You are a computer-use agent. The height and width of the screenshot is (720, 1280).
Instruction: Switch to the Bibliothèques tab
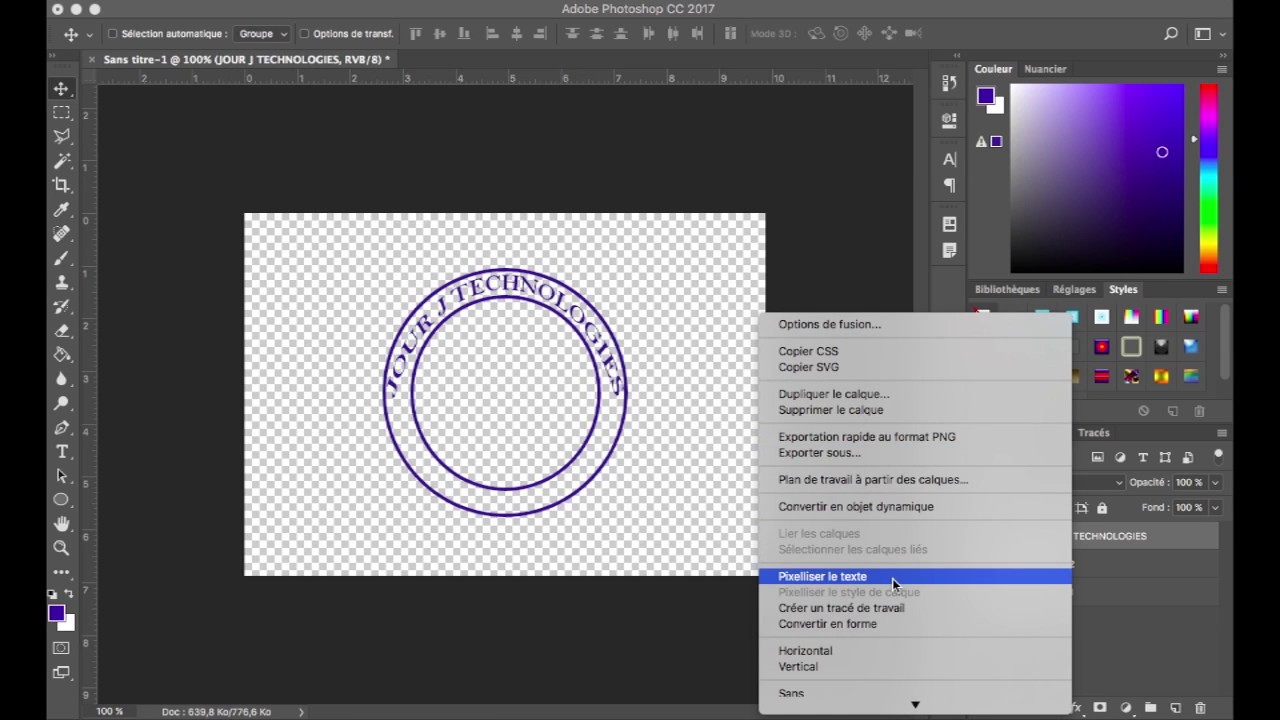(1007, 289)
